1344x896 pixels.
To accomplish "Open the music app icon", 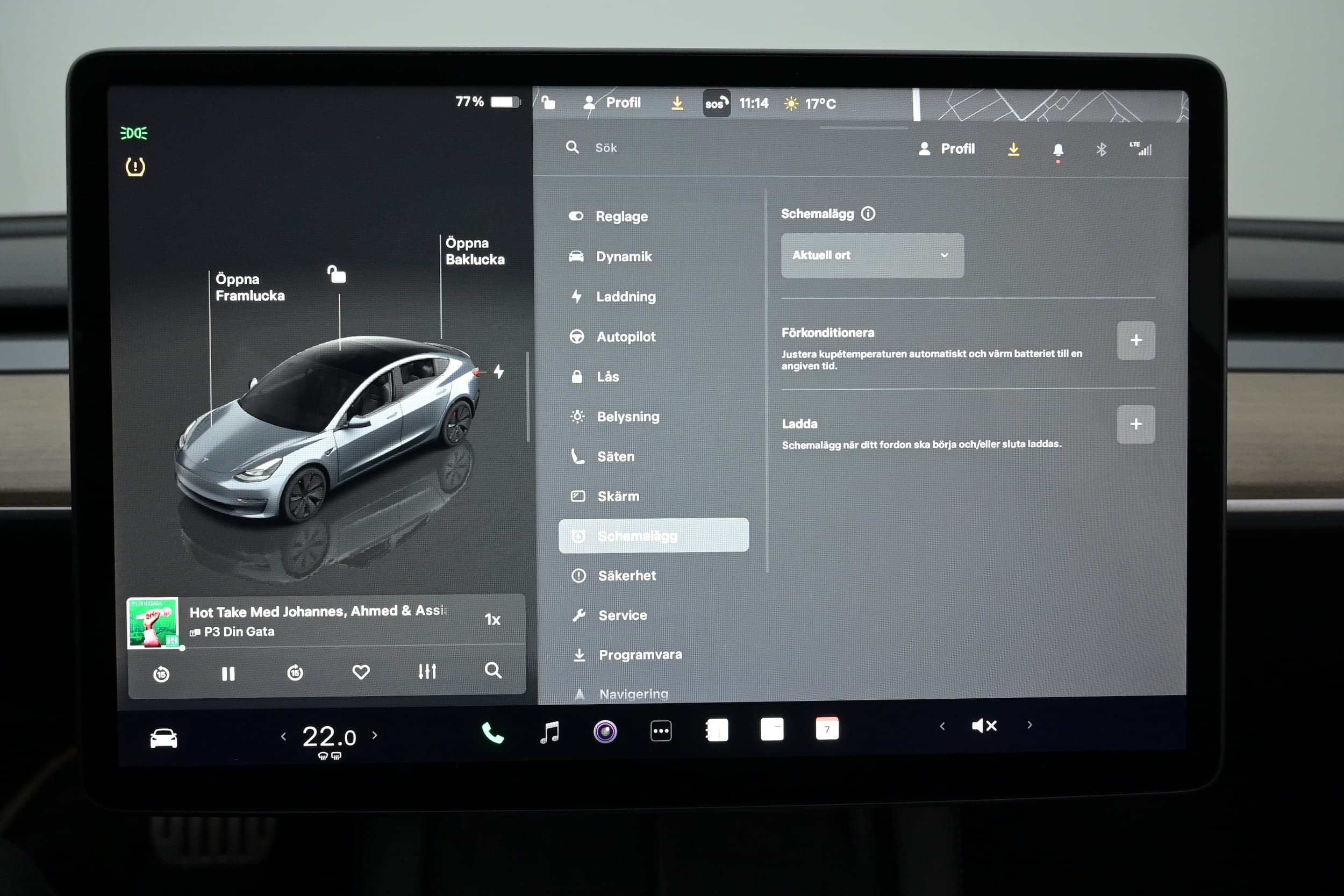I will click(550, 732).
